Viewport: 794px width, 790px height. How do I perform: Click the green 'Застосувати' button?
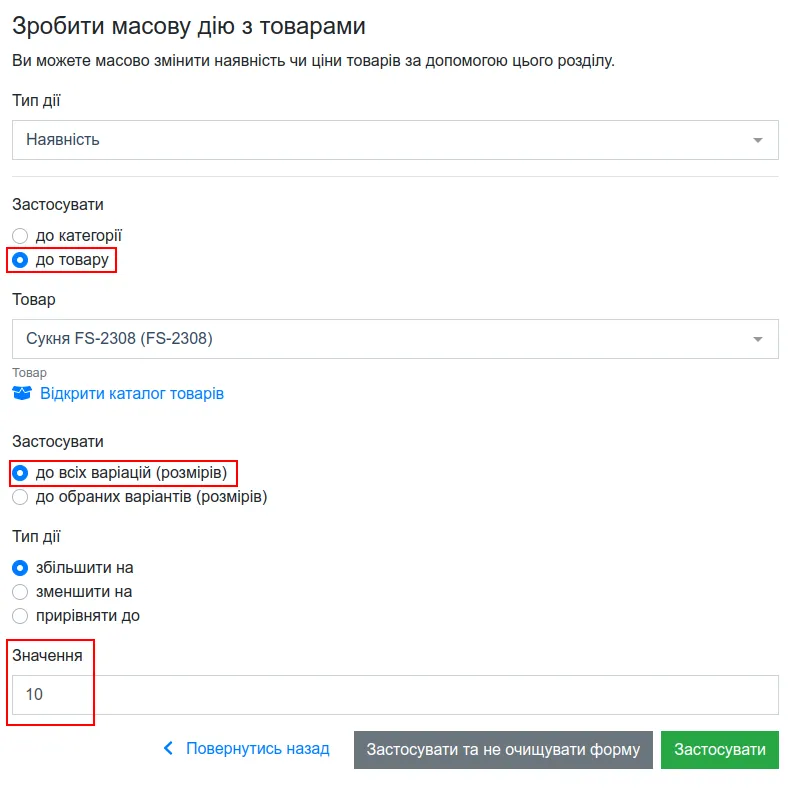720,750
